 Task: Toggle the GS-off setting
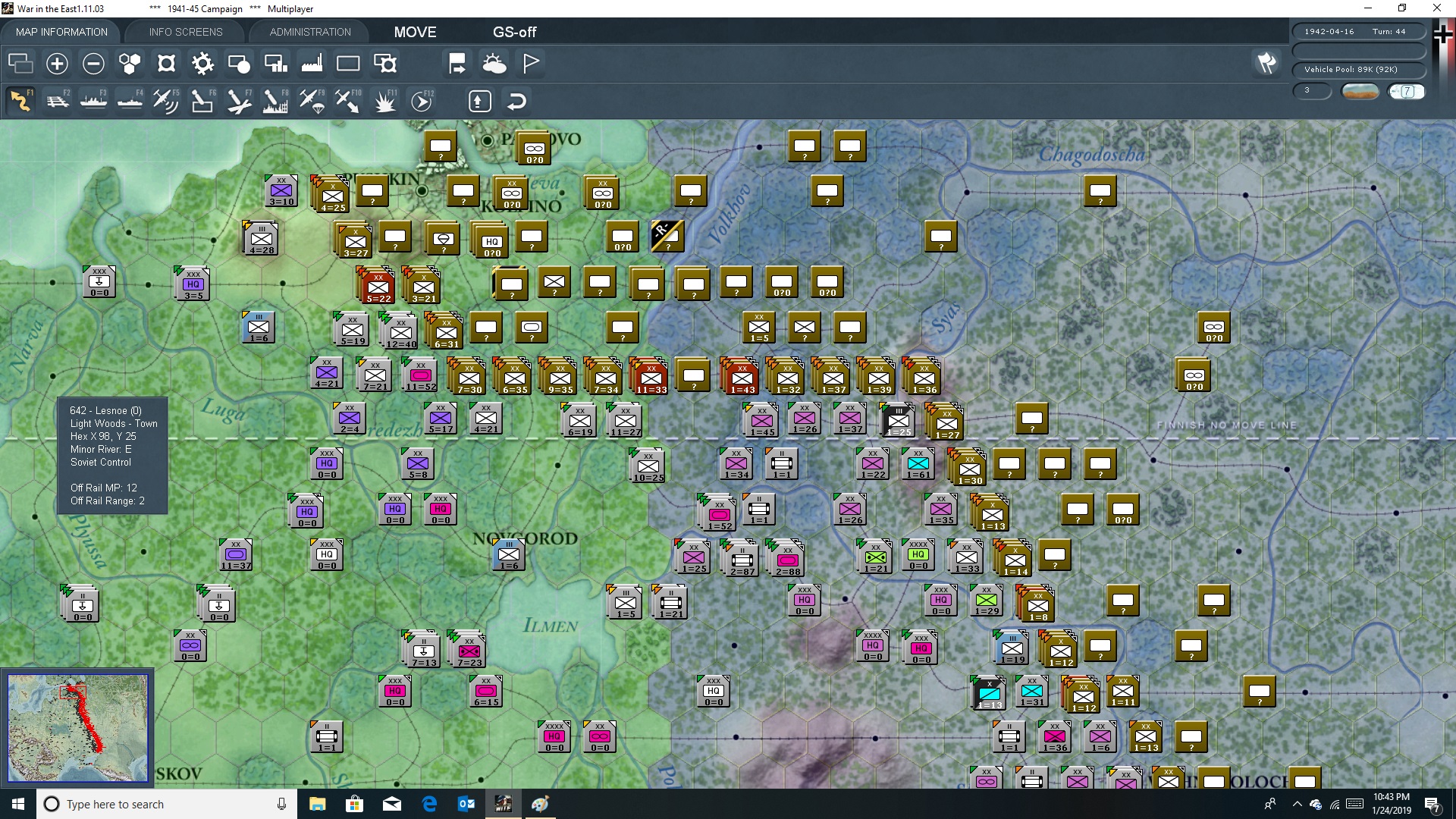tap(515, 33)
